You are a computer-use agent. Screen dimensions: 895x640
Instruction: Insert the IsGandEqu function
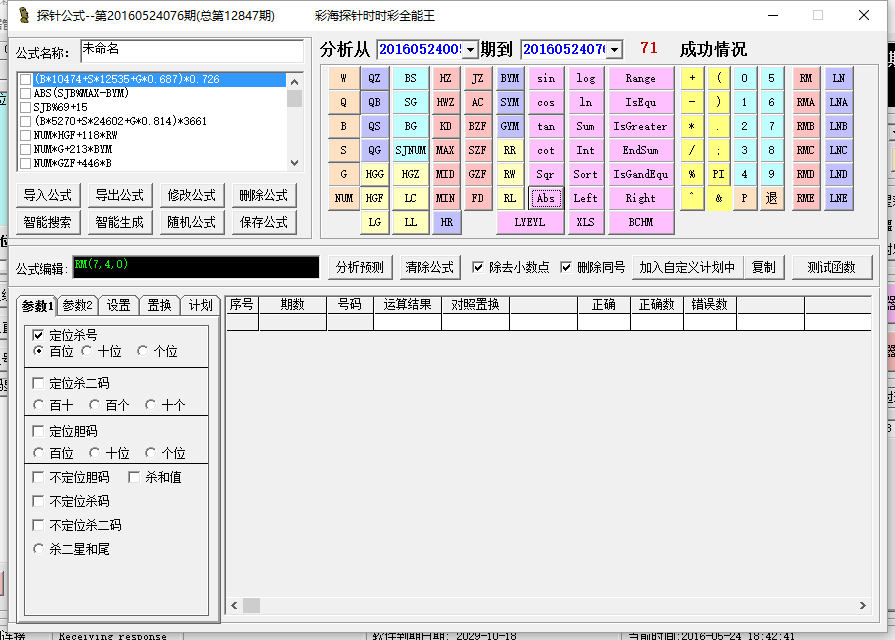click(640, 174)
